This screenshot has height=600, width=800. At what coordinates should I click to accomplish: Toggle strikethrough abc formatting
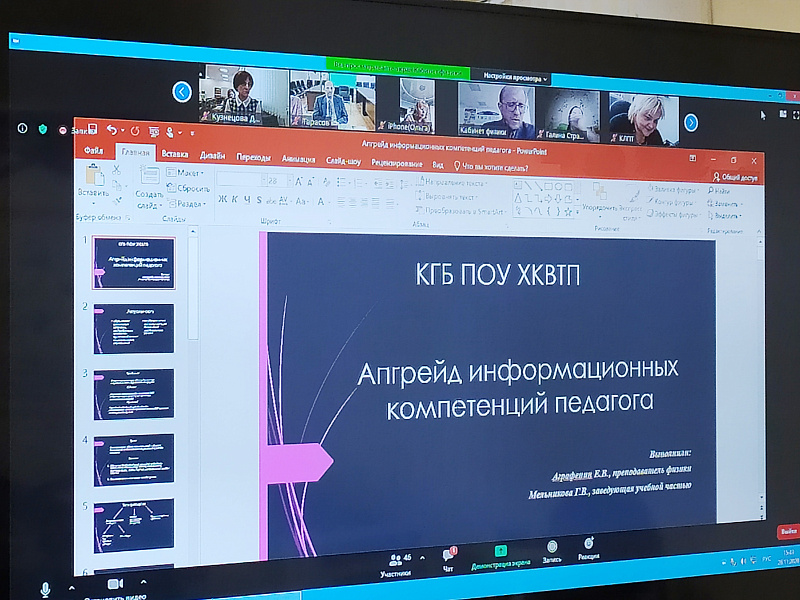coord(270,201)
